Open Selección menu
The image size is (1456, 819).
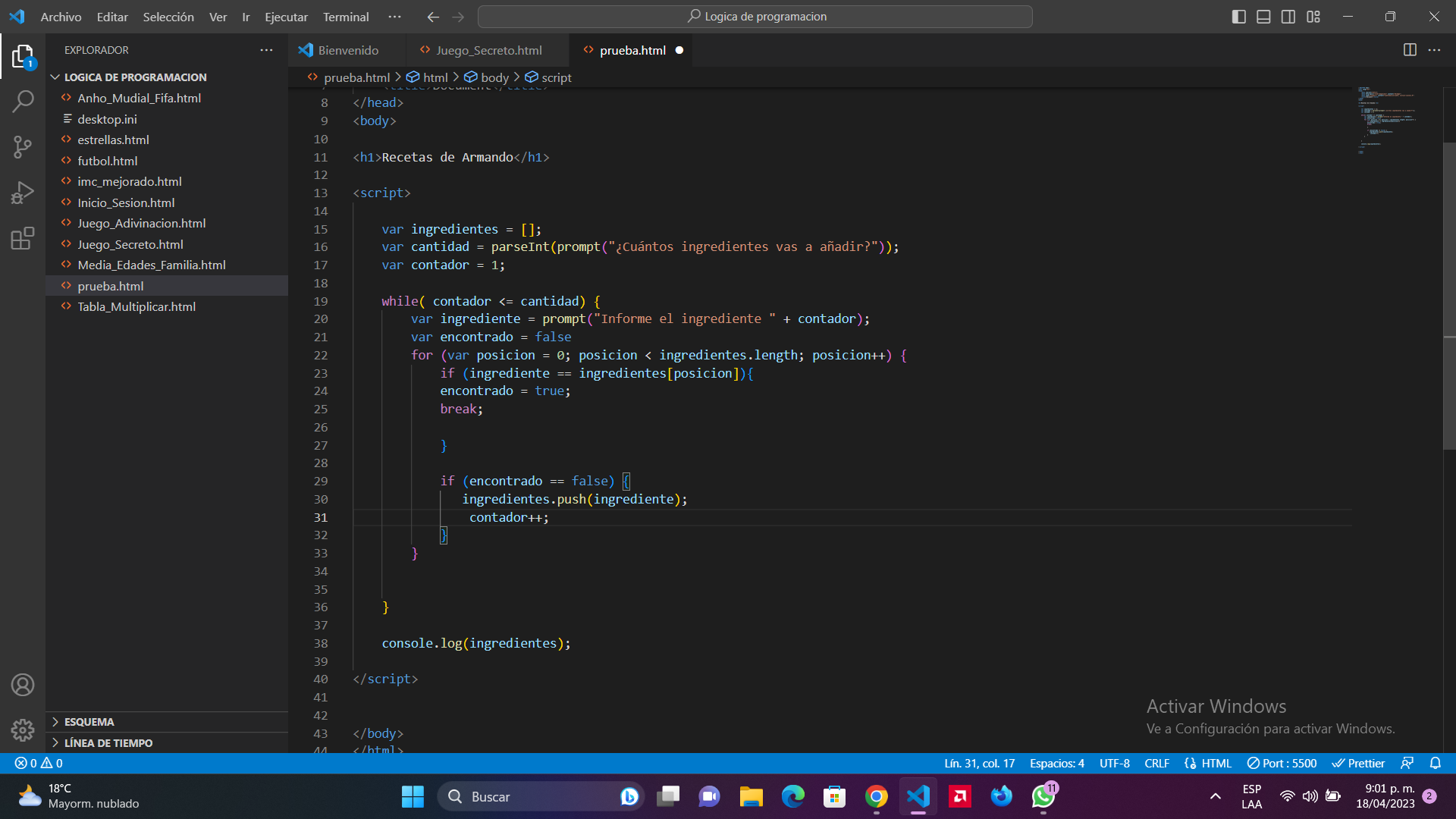tap(168, 17)
